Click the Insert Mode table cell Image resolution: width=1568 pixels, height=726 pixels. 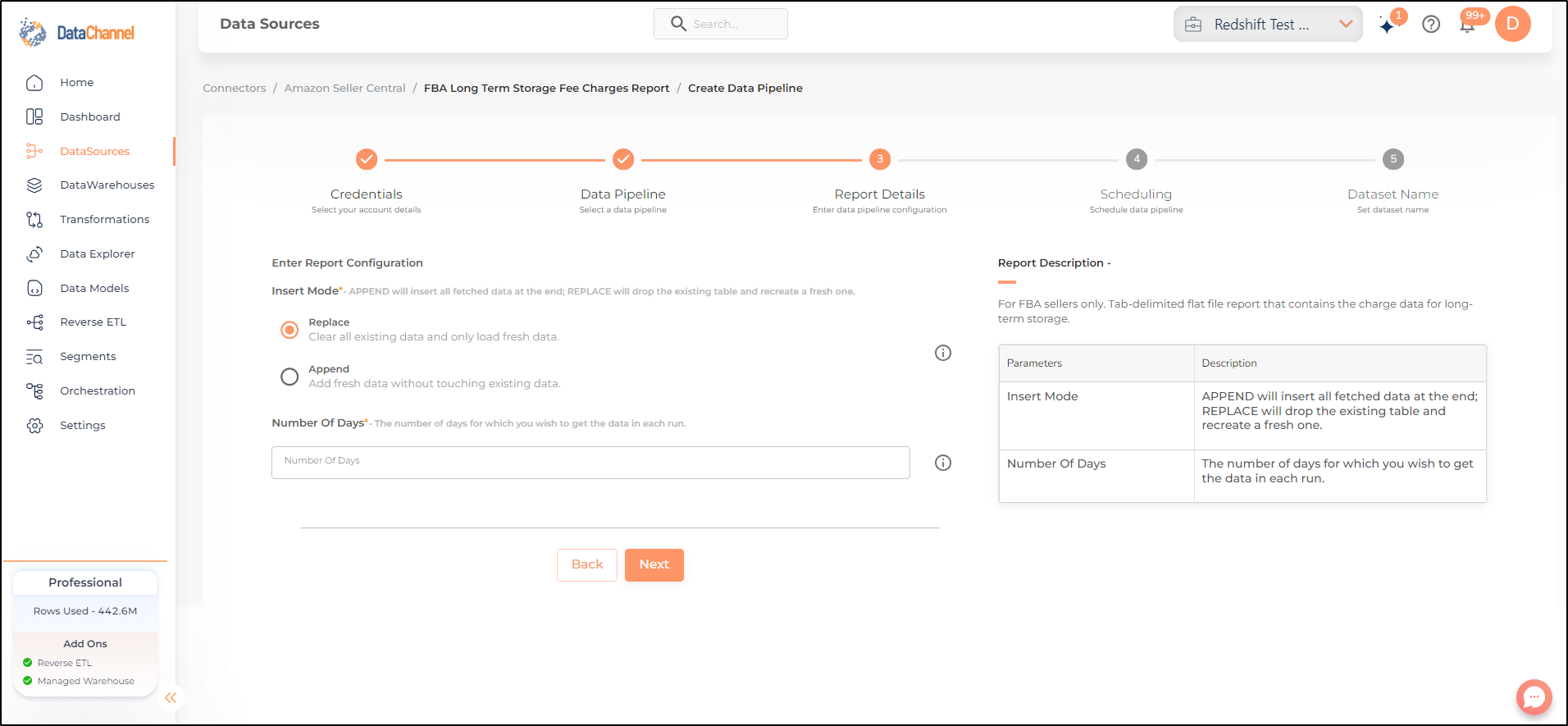click(x=1096, y=416)
